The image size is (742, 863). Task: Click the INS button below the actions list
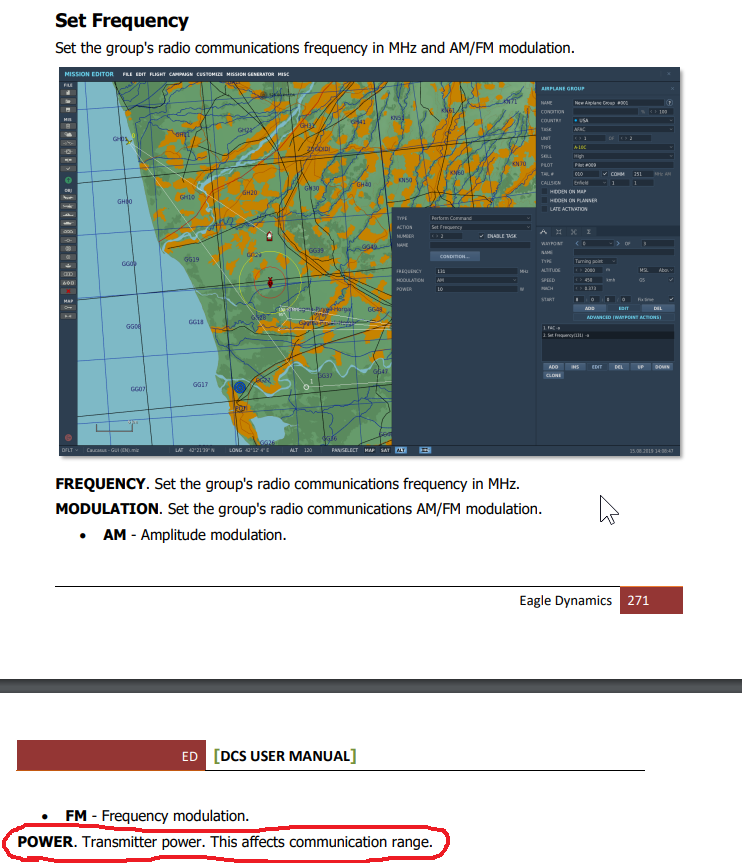click(575, 367)
